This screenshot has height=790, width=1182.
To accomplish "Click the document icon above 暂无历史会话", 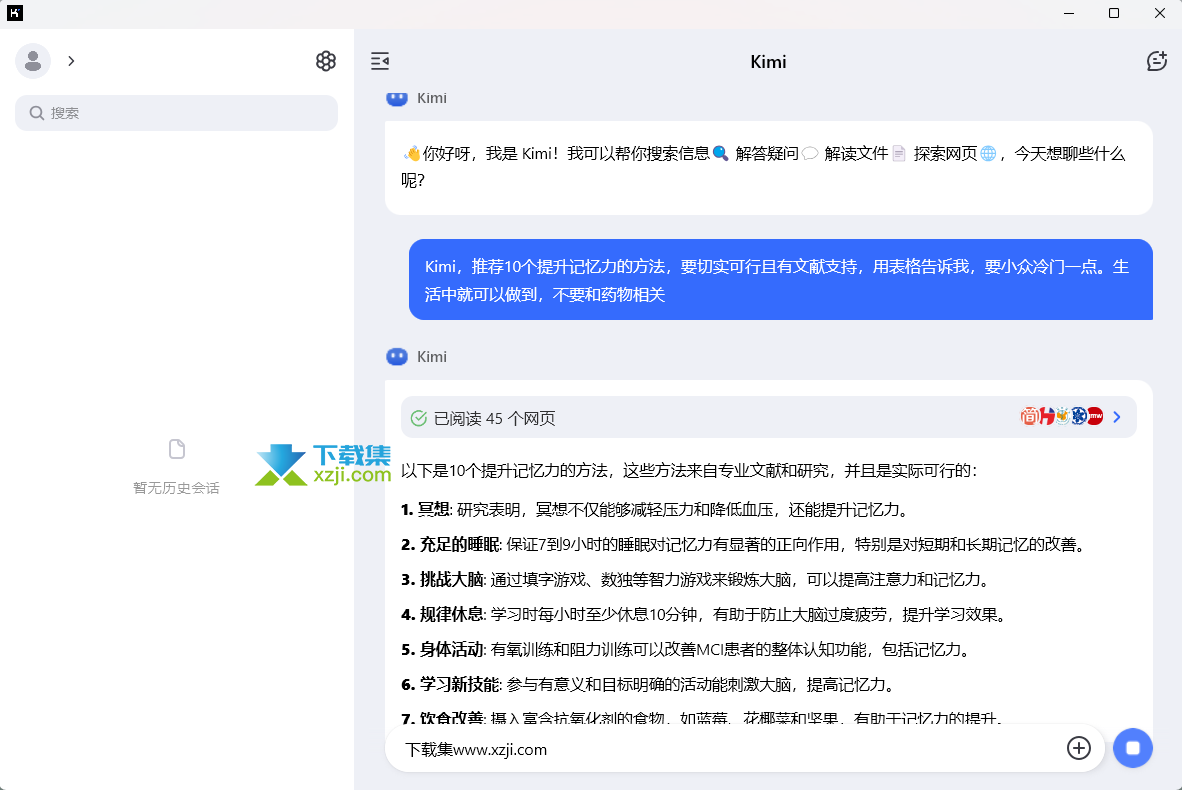I will pyautogui.click(x=176, y=449).
